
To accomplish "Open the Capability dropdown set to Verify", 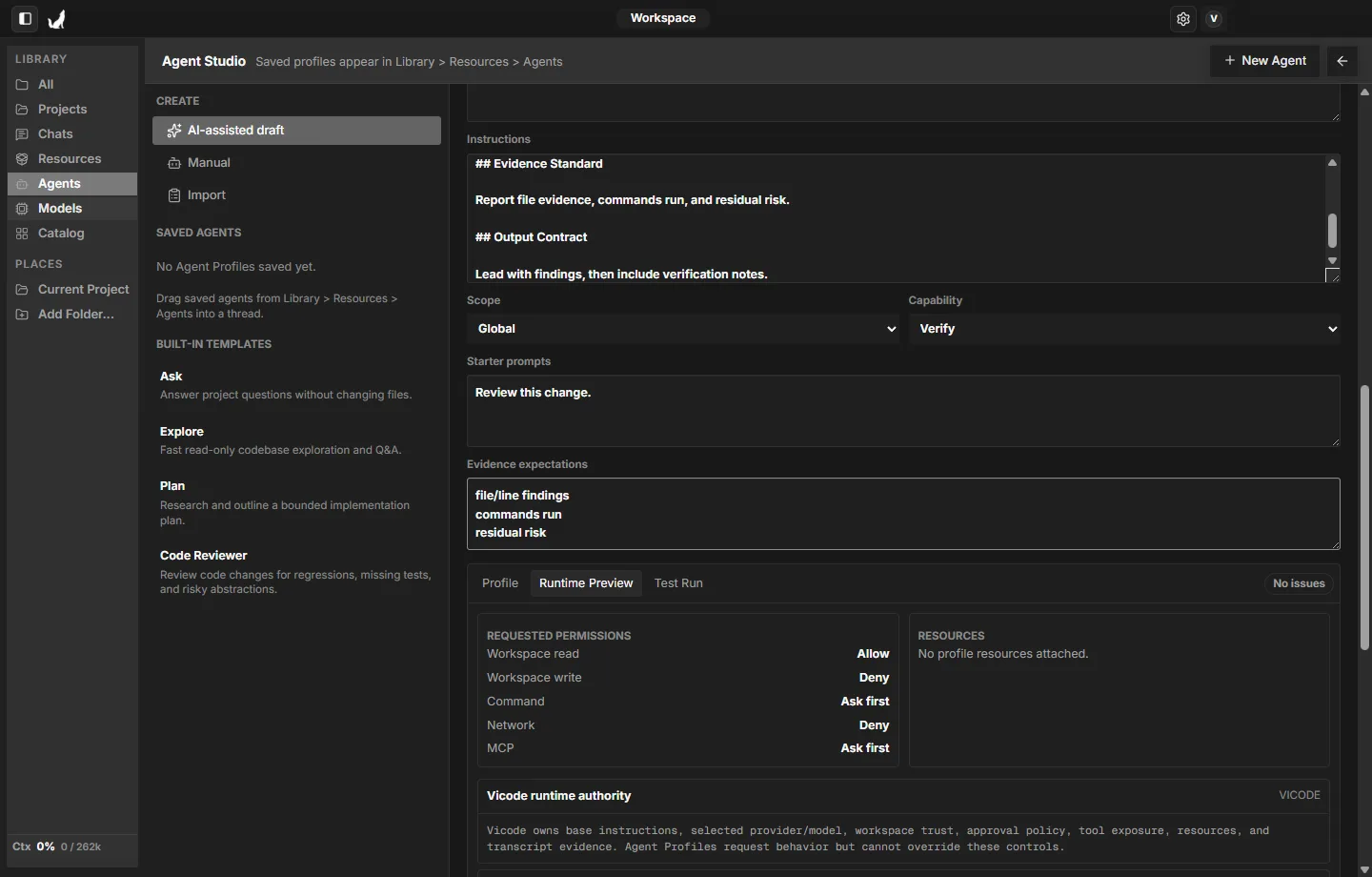I will (x=1124, y=329).
